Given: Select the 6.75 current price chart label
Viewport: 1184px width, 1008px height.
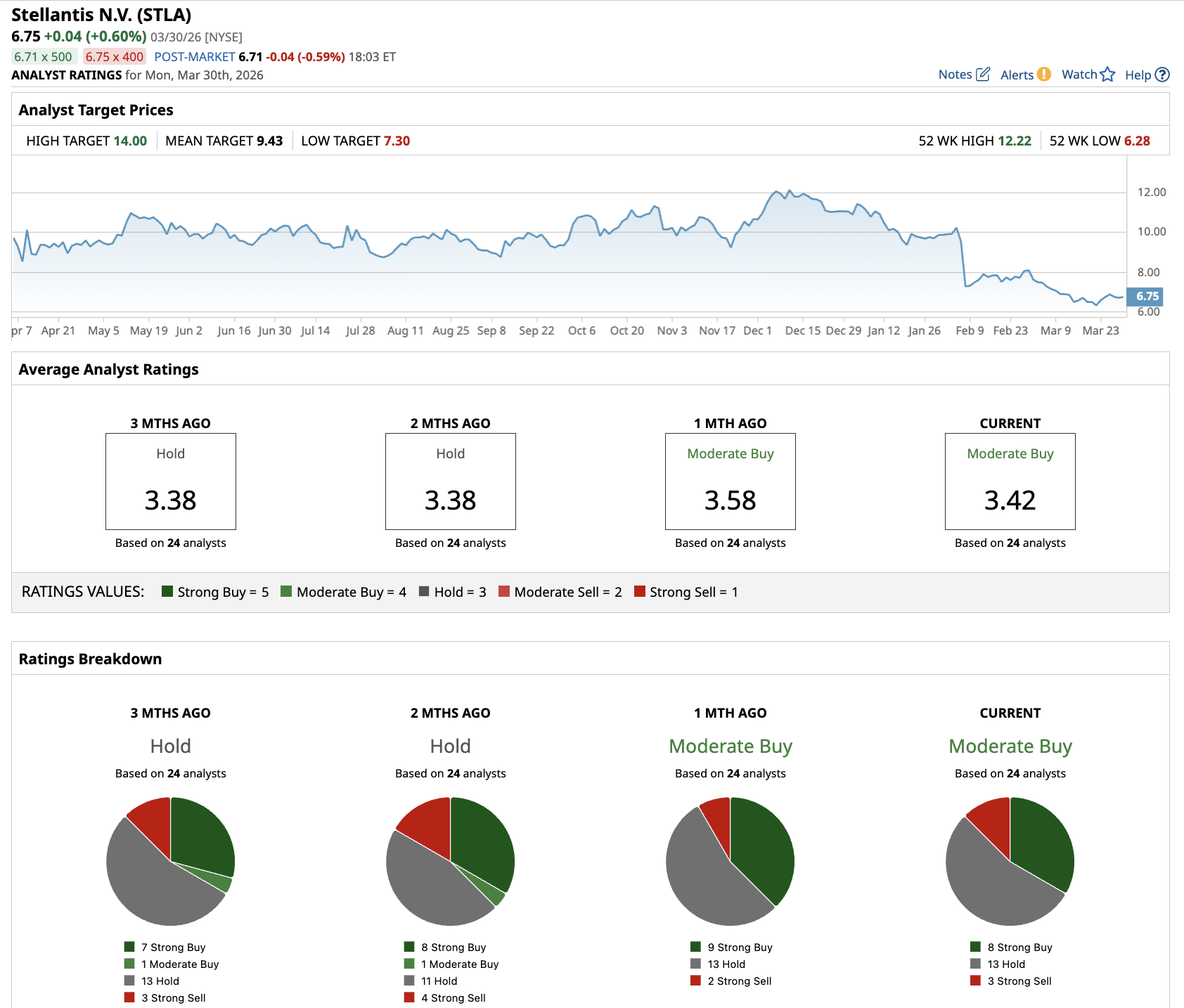Looking at the screenshot, I should 1145,297.
